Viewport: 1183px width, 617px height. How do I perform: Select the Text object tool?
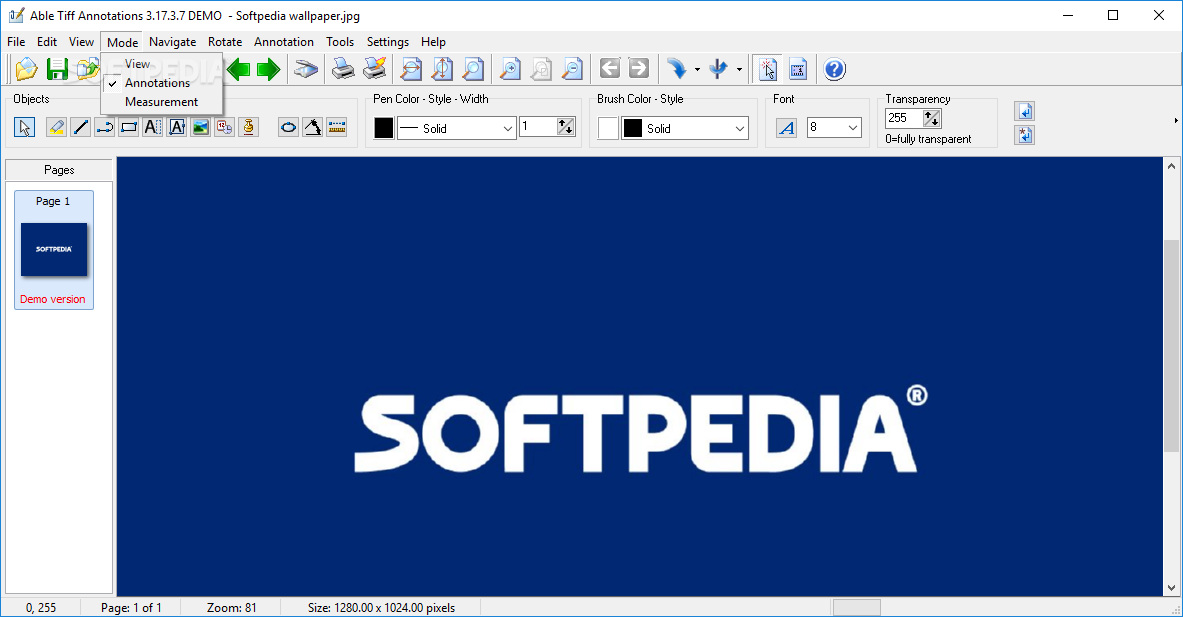[x=152, y=127]
